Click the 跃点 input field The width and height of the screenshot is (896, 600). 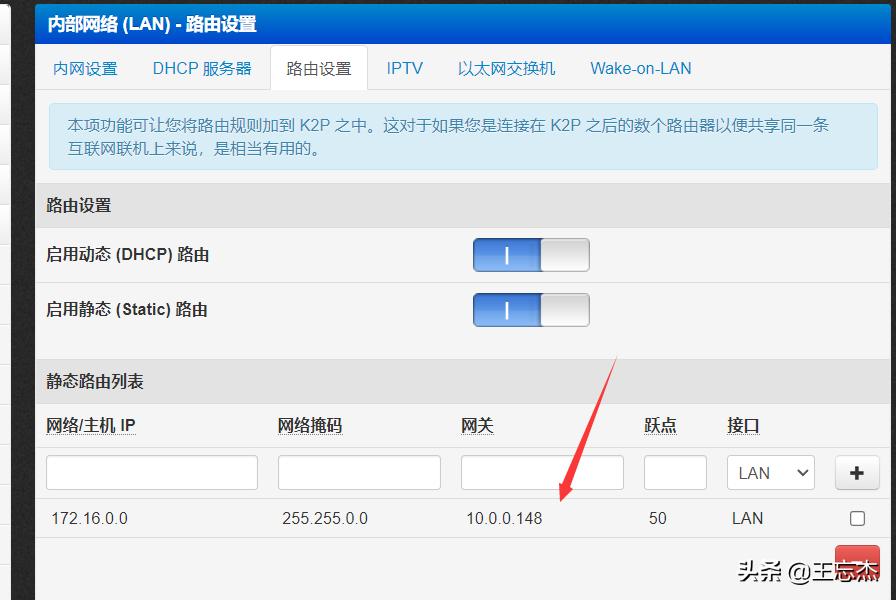tap(675, 472)
